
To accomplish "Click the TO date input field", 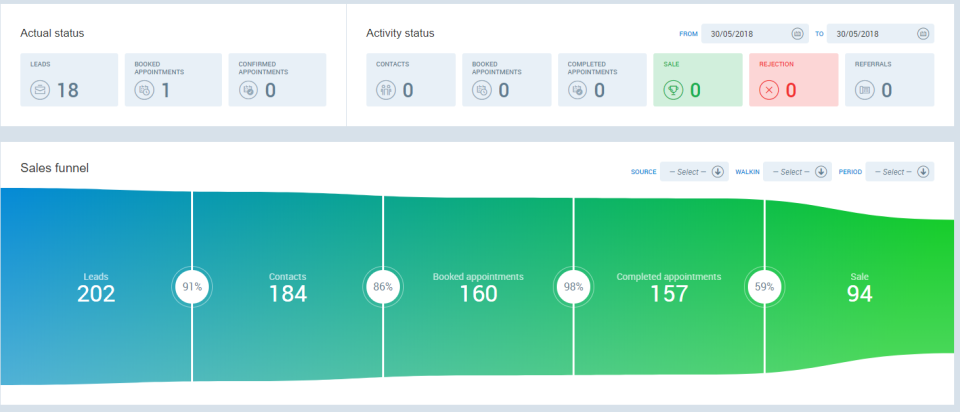I will 870,34.
